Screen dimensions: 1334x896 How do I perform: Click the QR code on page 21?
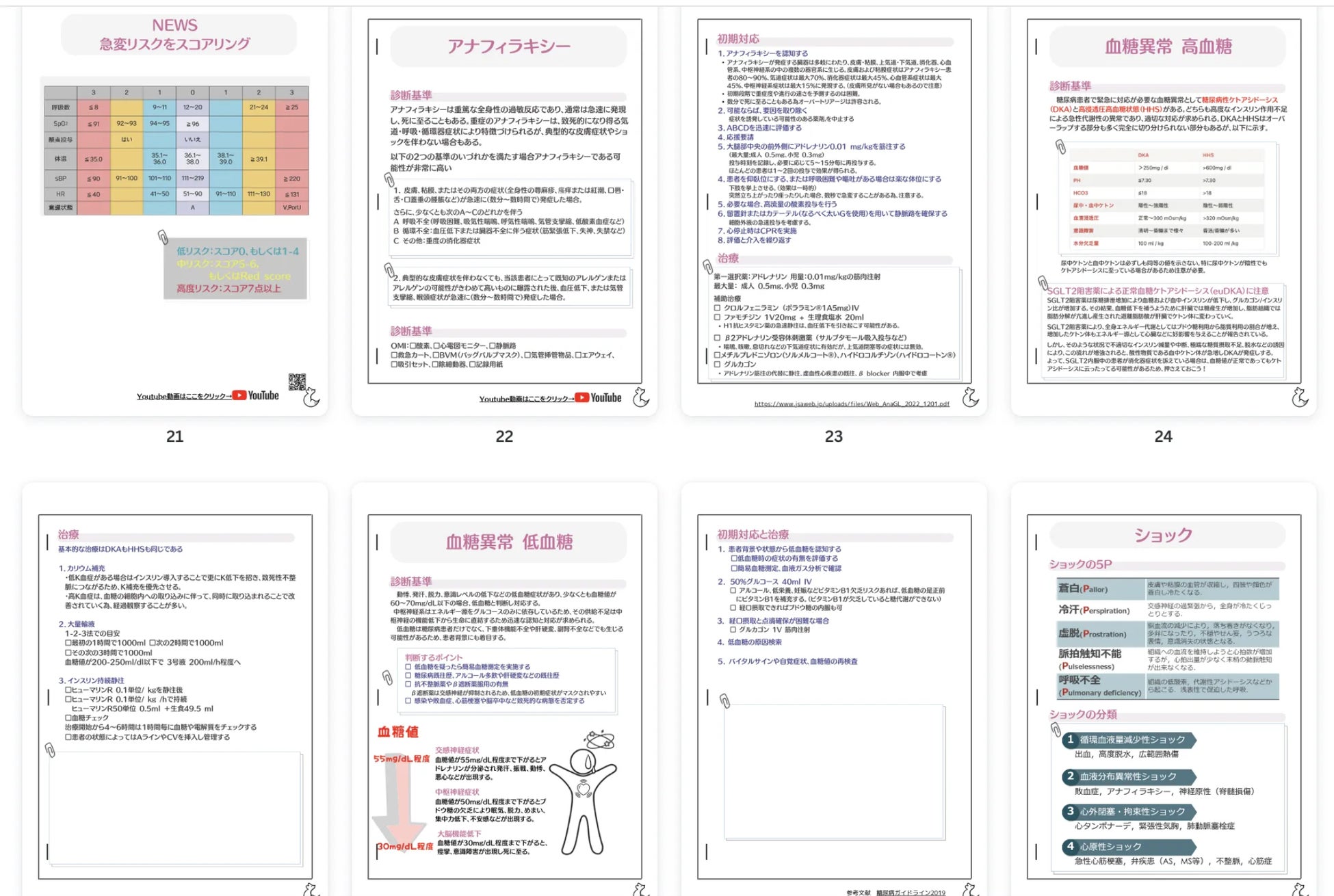(297, 382)
